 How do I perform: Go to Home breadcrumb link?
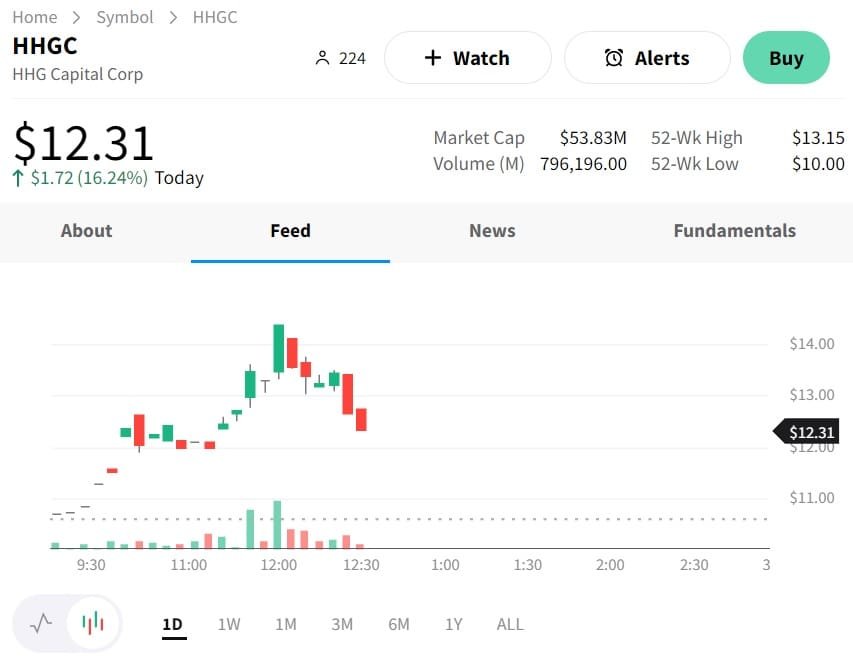coord(34,17)
